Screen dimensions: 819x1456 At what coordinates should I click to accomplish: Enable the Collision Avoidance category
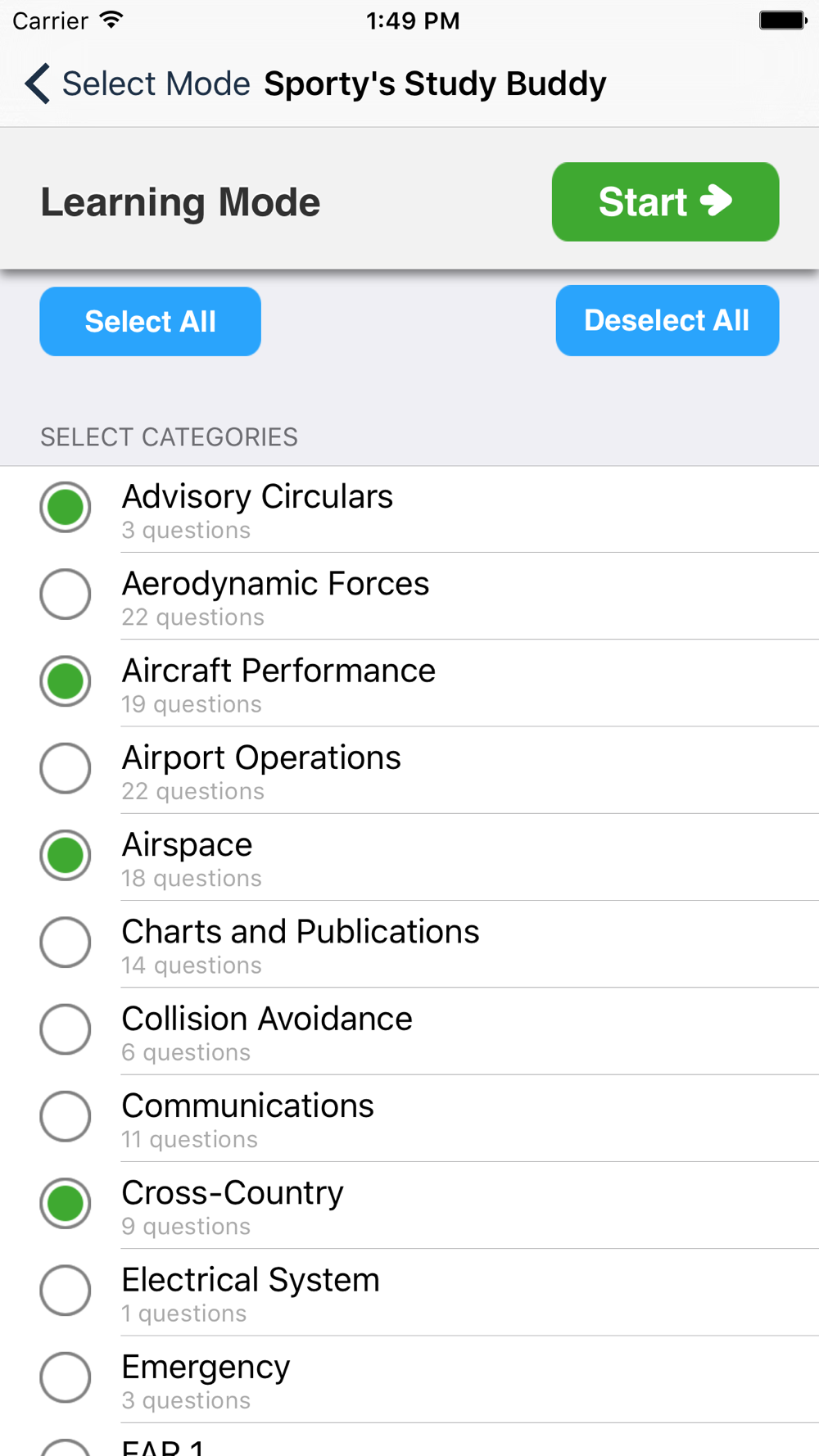66,1029
